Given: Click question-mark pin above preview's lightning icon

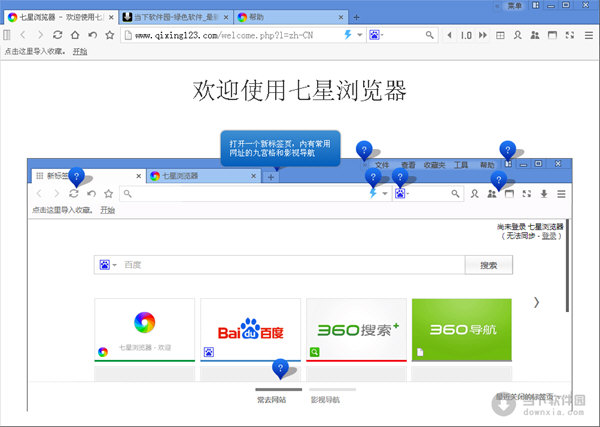Looking at the screenshot, I should [373, 178].
